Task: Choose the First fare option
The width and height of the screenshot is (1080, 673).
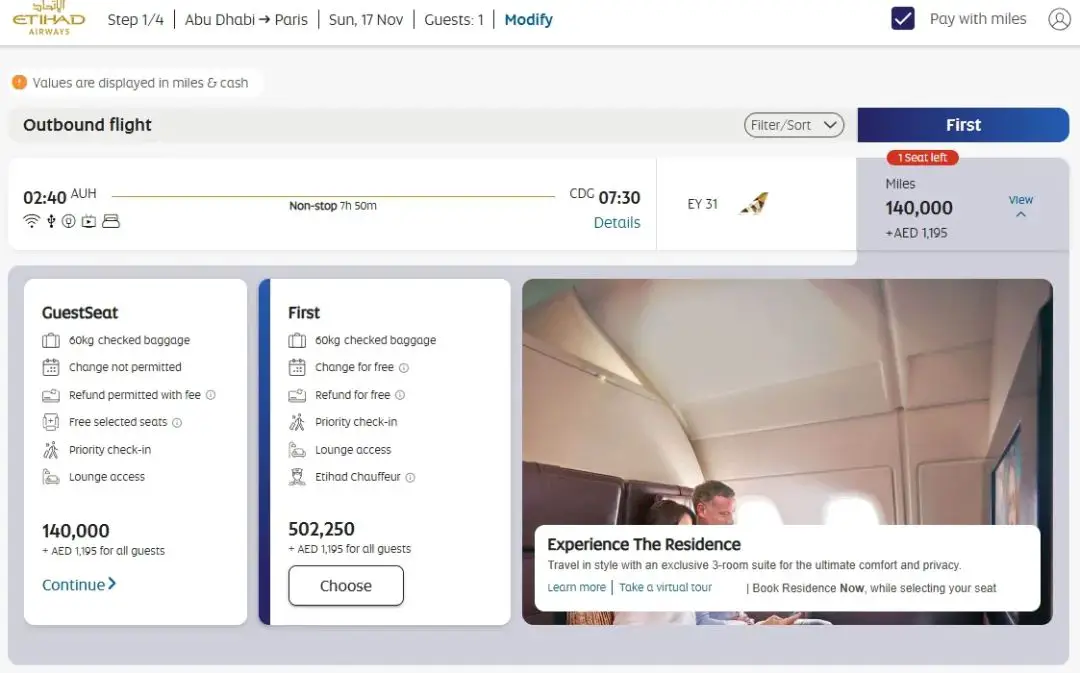Action: 346,586
